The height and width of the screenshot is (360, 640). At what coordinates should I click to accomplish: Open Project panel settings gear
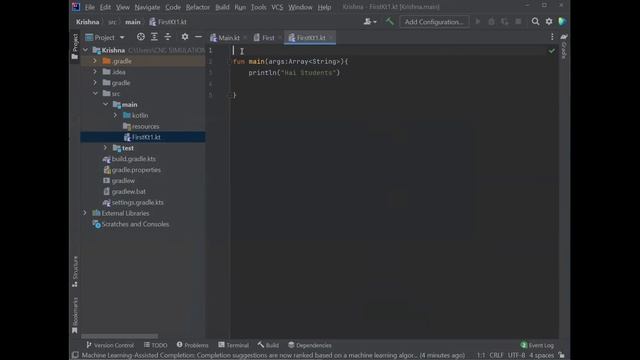click(x=185, y=37)
